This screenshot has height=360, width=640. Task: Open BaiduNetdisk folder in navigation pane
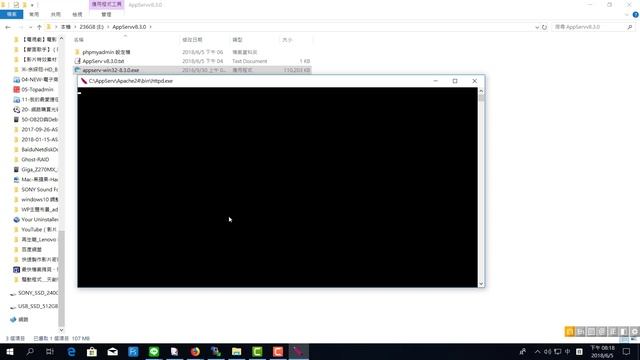click(x=40, y=149)
